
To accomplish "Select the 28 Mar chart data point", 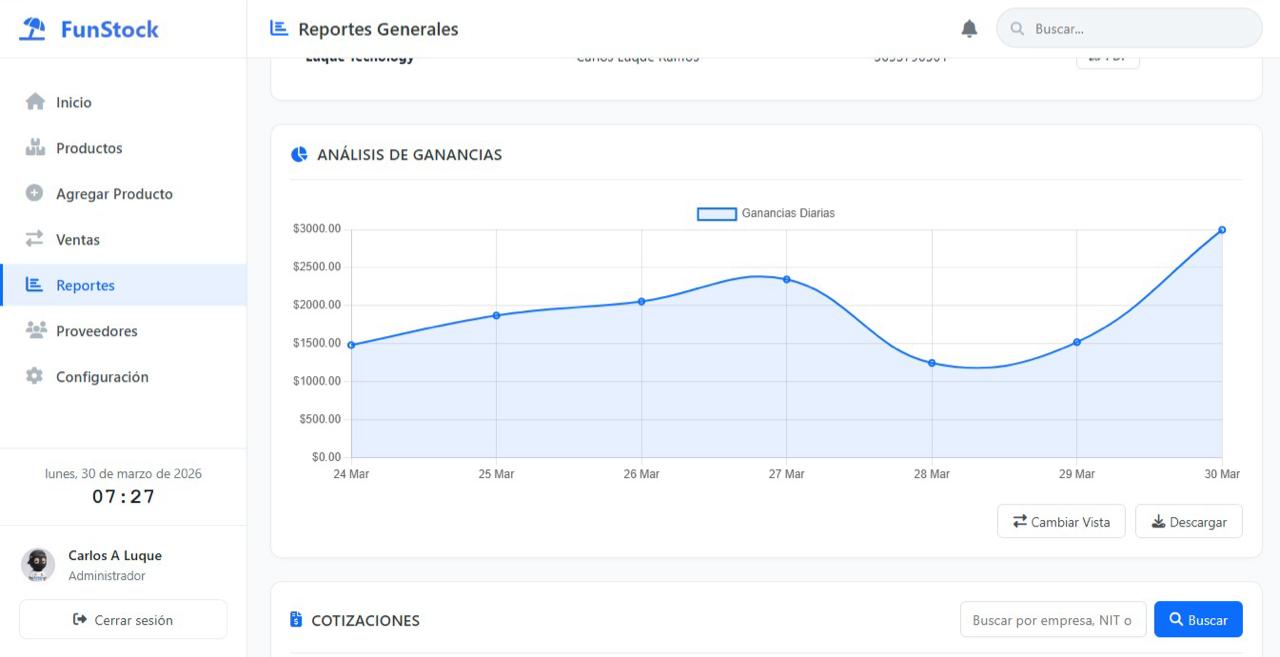I will coord(932,363).
